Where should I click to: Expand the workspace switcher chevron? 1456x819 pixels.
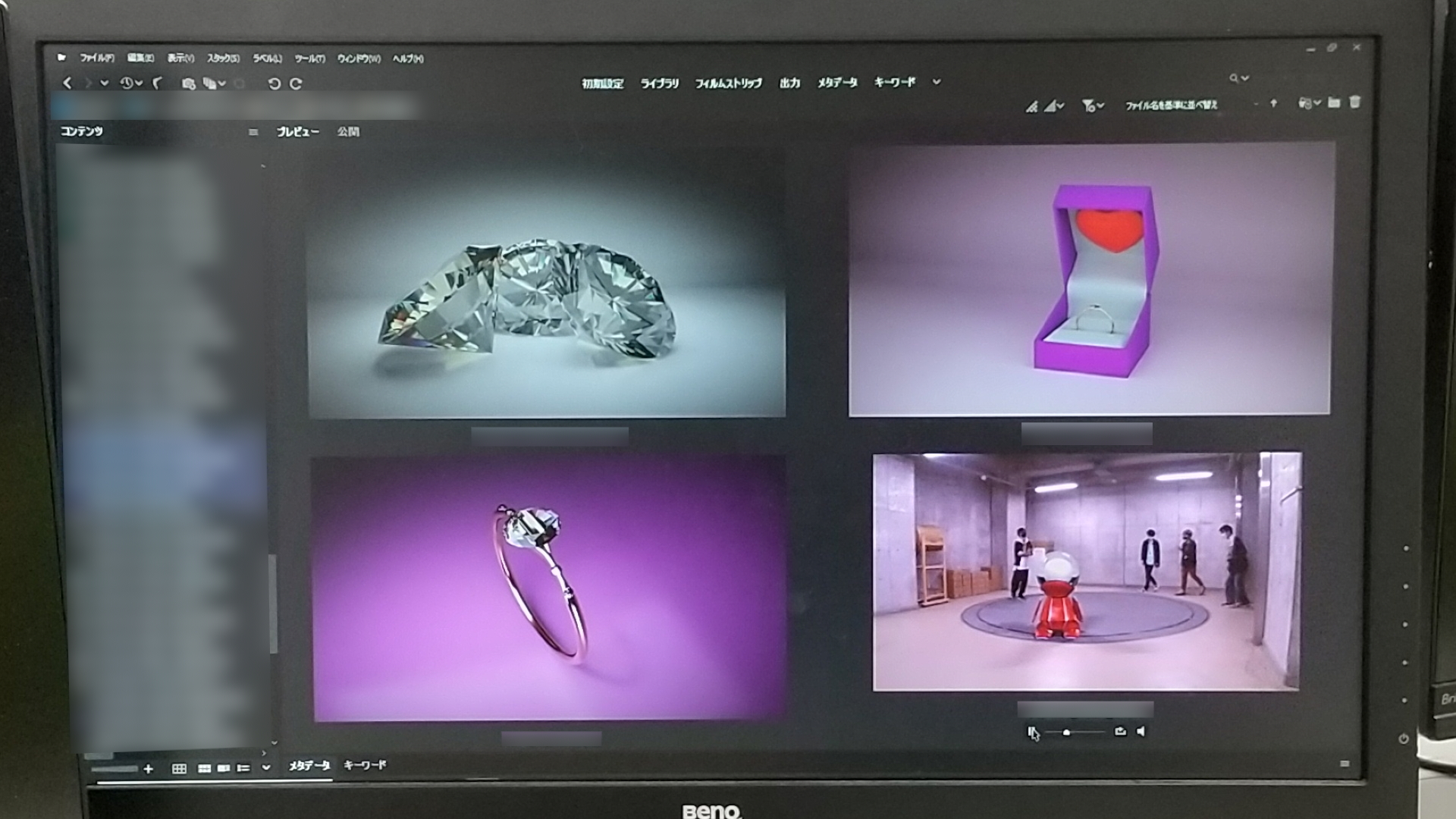[937, 82]
